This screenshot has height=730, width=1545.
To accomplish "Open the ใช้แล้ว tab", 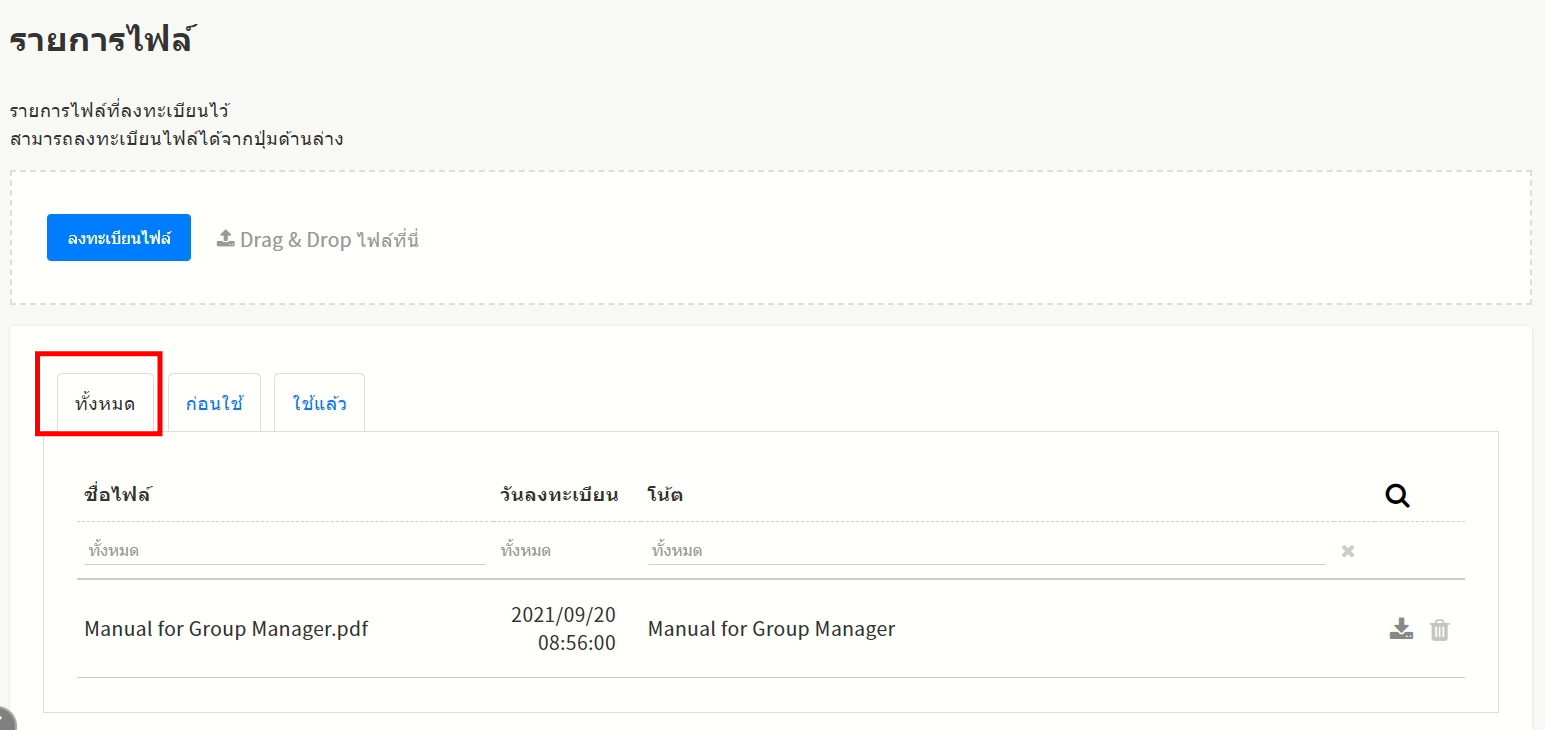I will [x=319, y=404].
